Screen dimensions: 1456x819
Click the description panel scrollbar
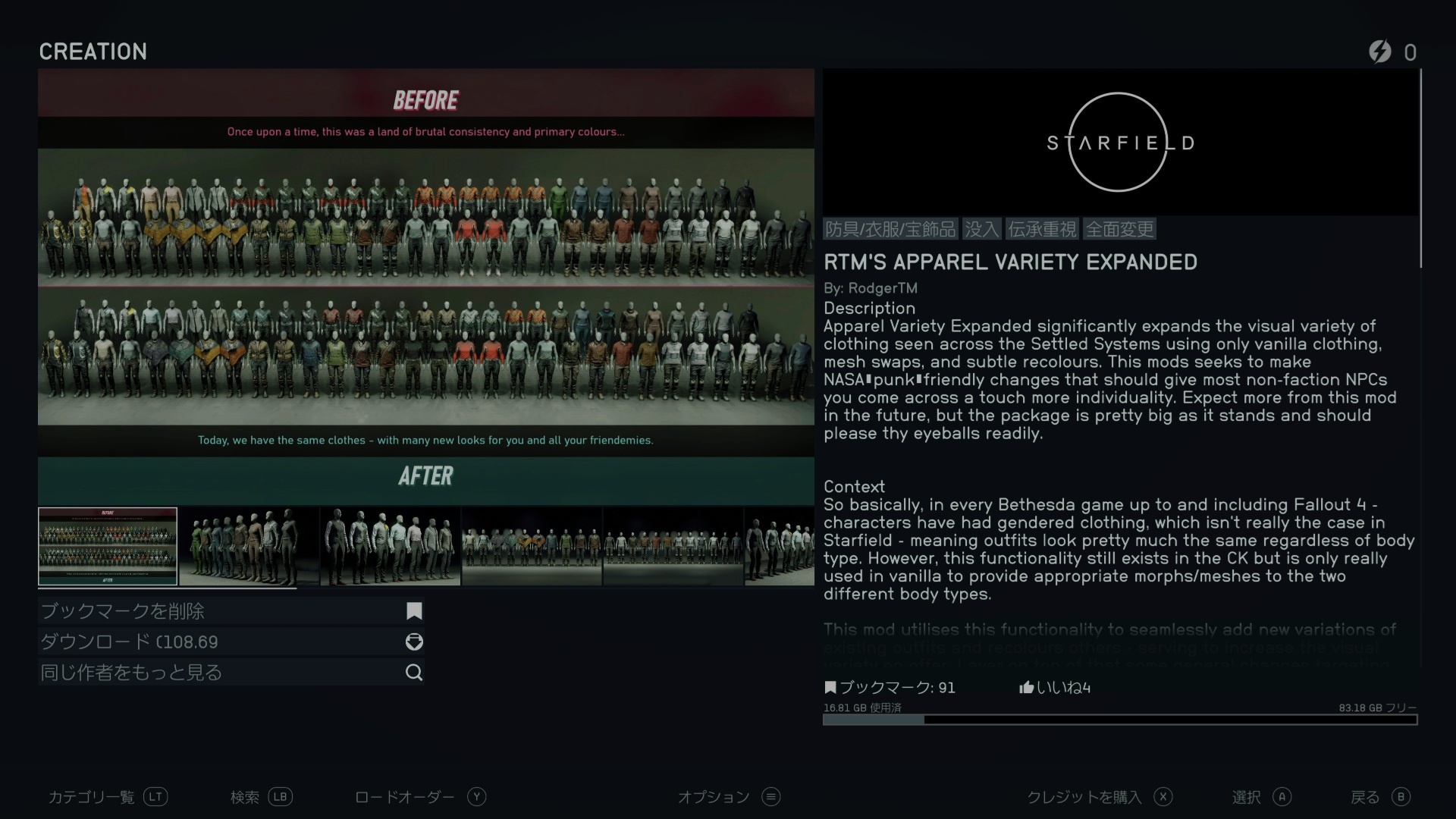click(x=1420, y=168)
